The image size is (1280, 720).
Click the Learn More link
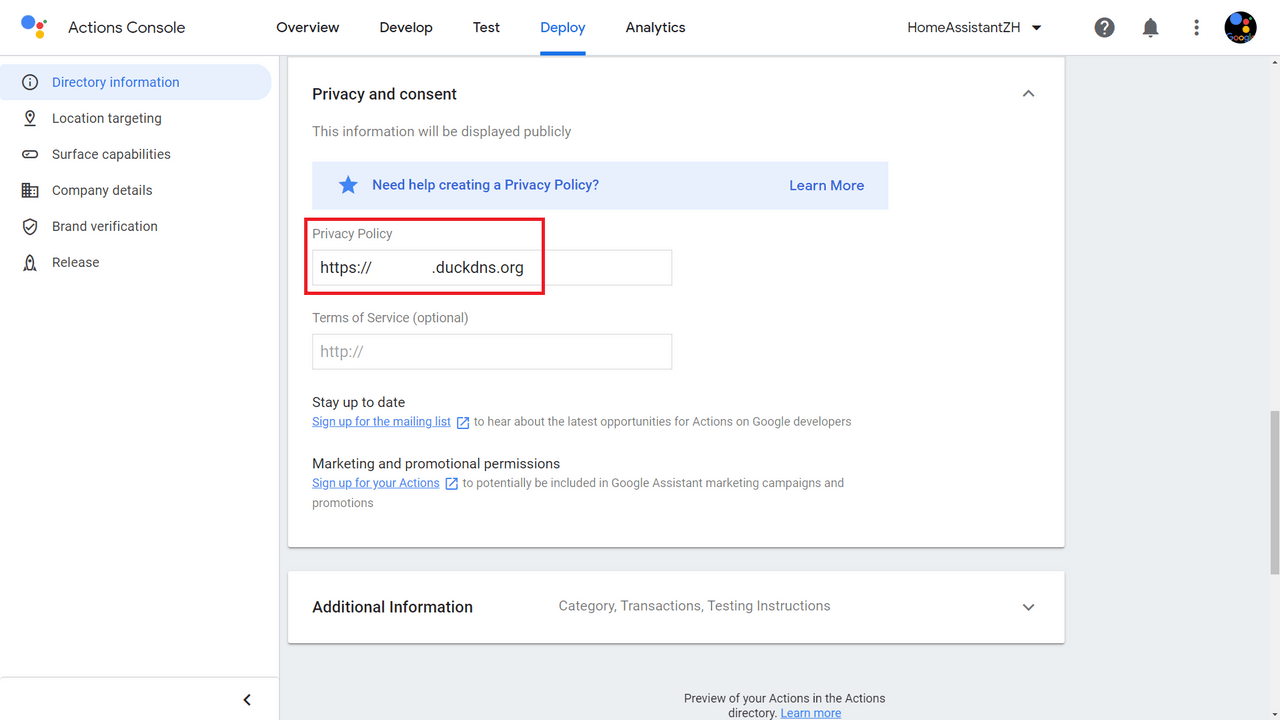[x=826, y=185]
